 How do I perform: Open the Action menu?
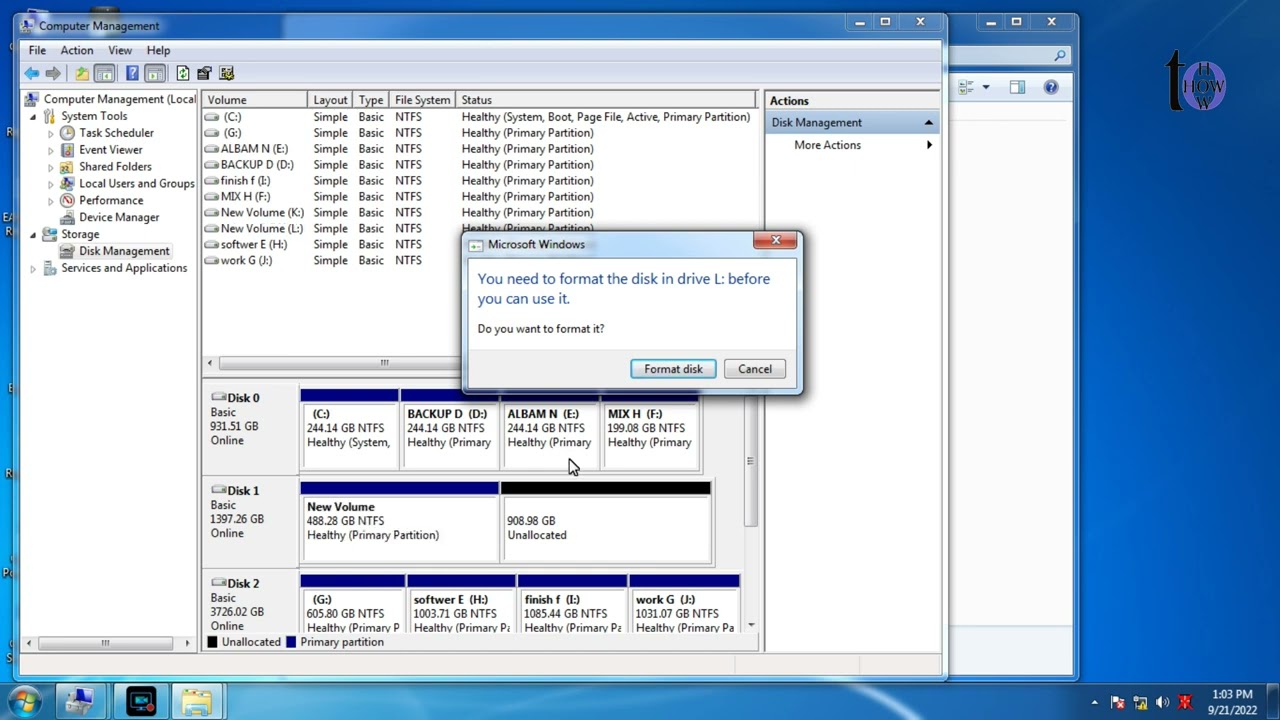[x=77, y=50]
